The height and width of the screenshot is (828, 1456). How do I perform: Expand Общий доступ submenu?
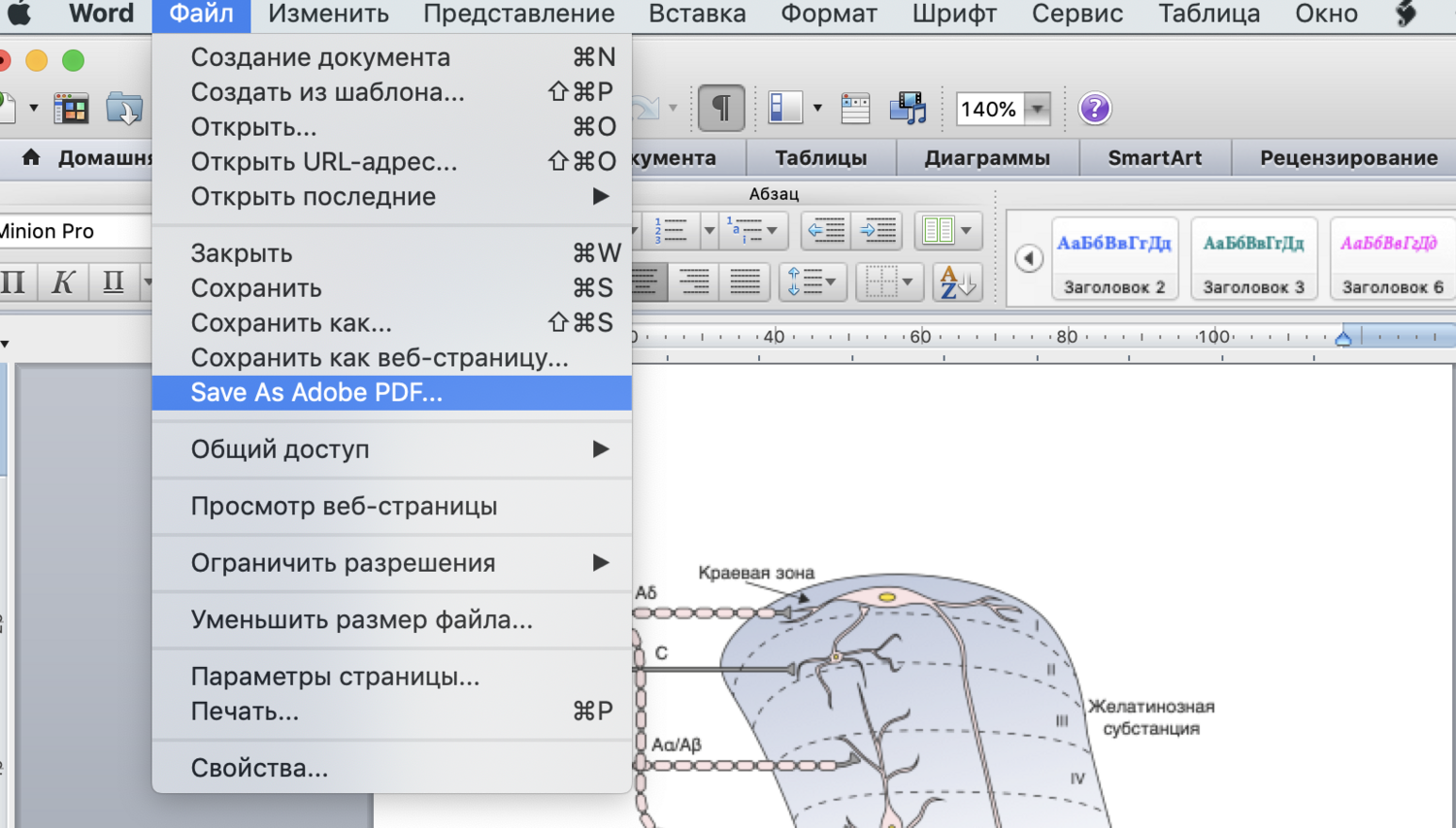coord(601,448)
